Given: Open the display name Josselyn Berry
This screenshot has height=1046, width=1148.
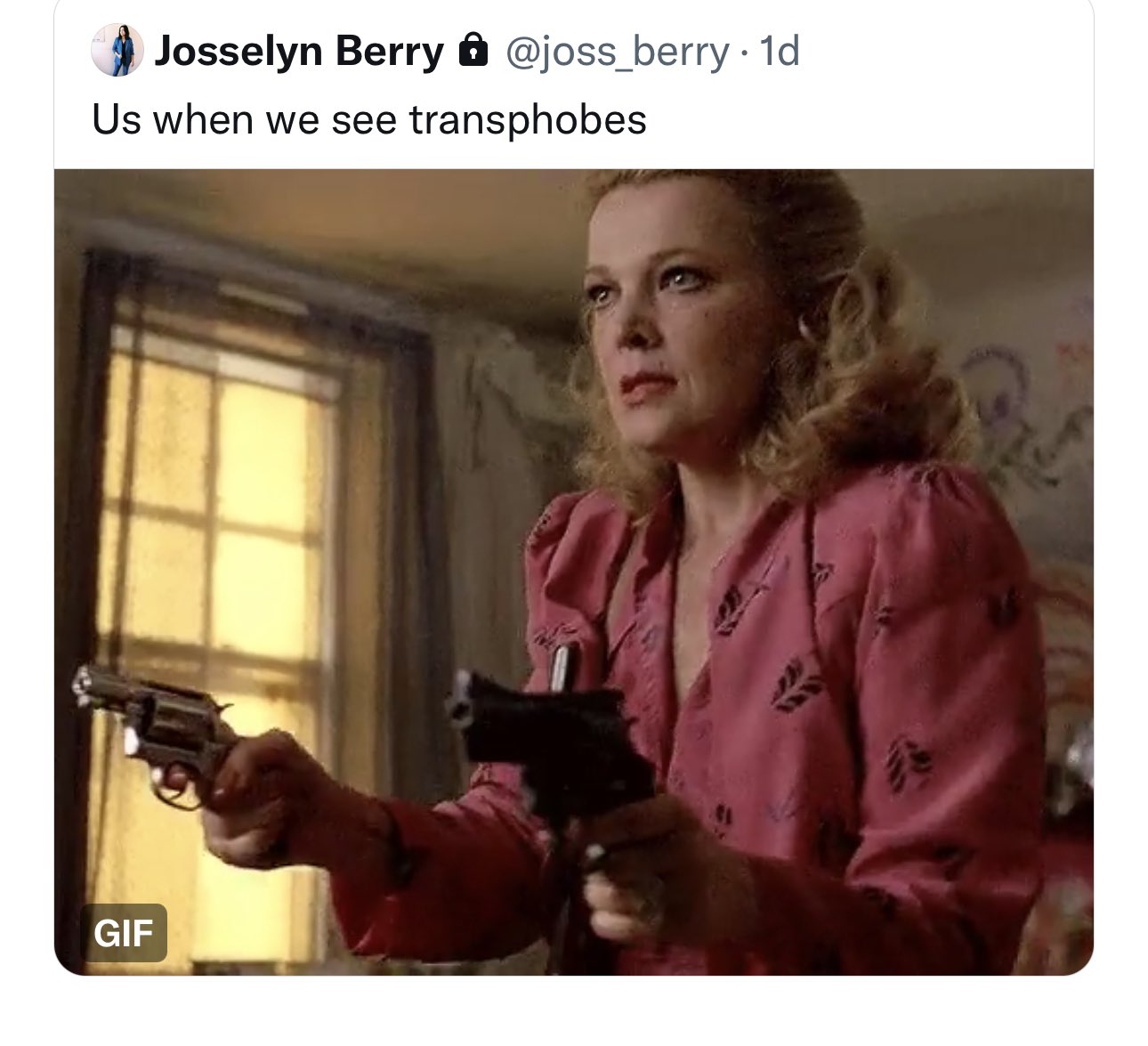Looking at the screenshot, I should tap(299, 52).
